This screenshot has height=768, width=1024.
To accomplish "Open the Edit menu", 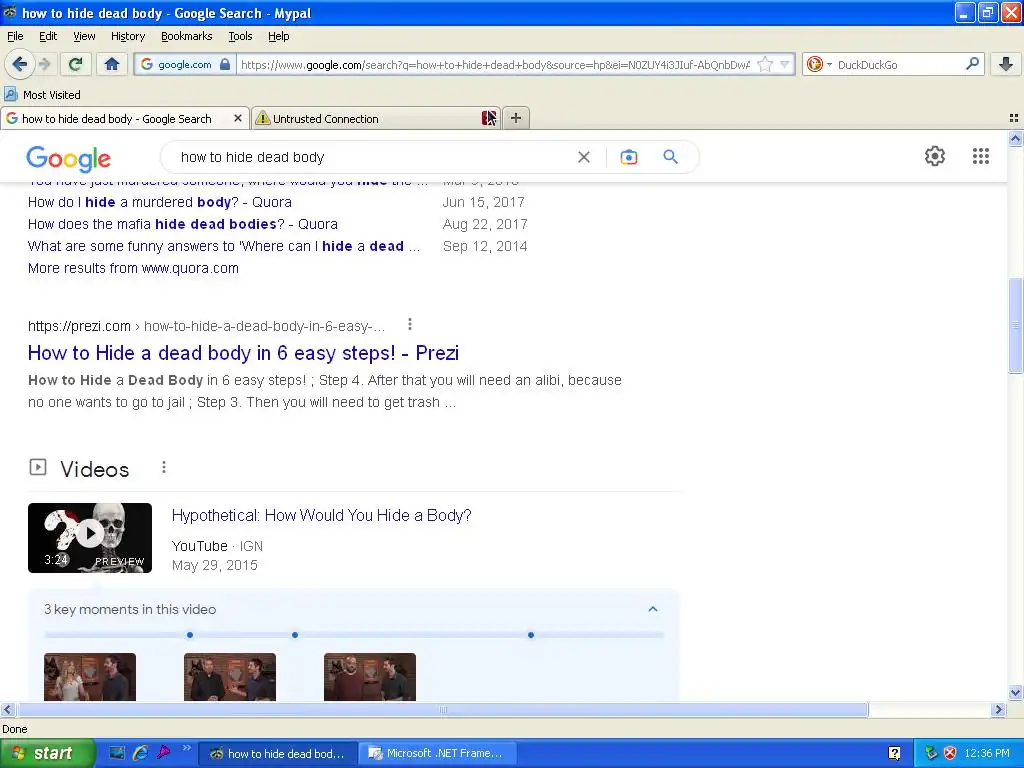I will click(x=48, y=36).
